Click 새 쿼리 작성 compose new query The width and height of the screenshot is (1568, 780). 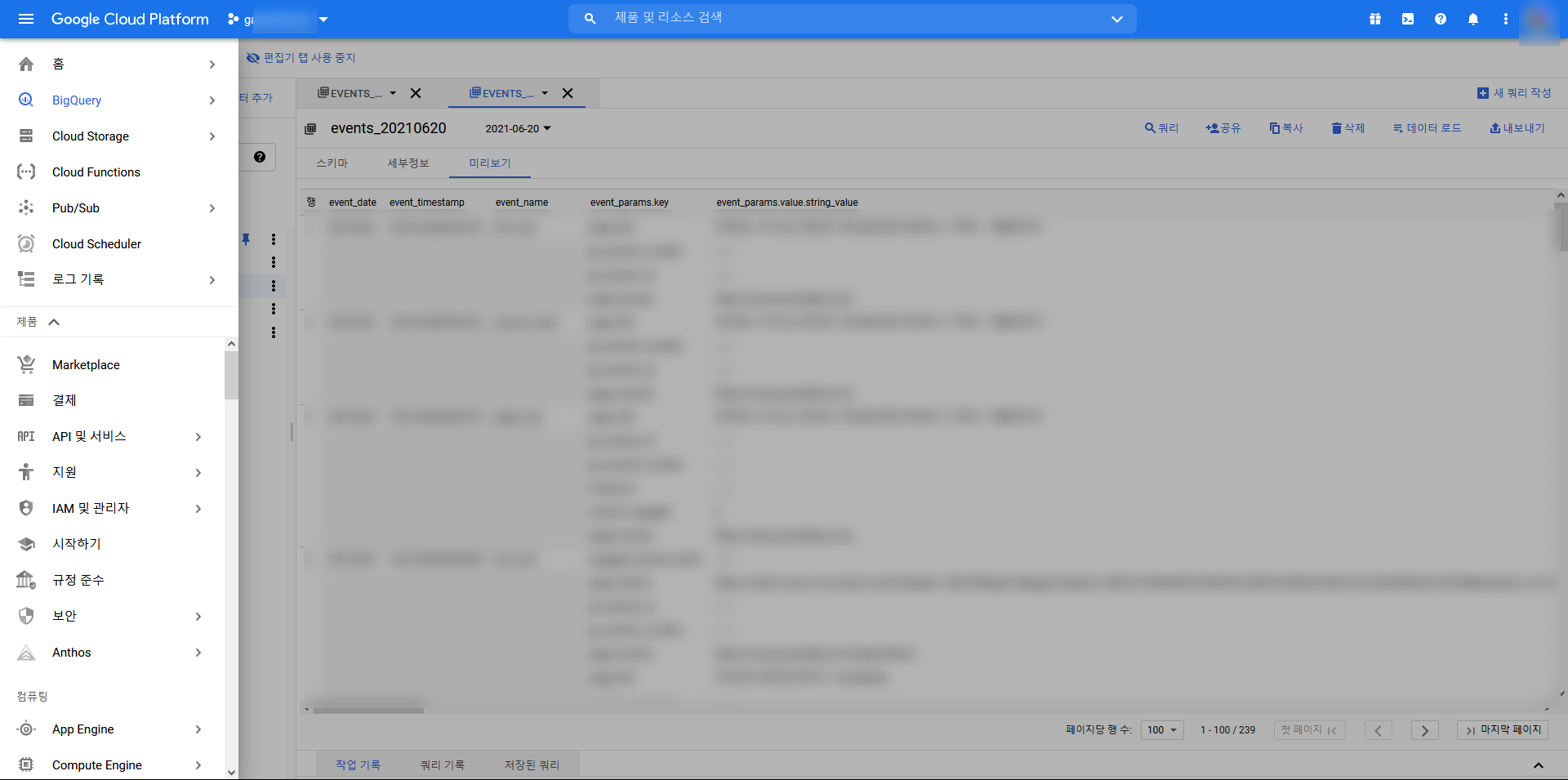(x=1514, y=93)
